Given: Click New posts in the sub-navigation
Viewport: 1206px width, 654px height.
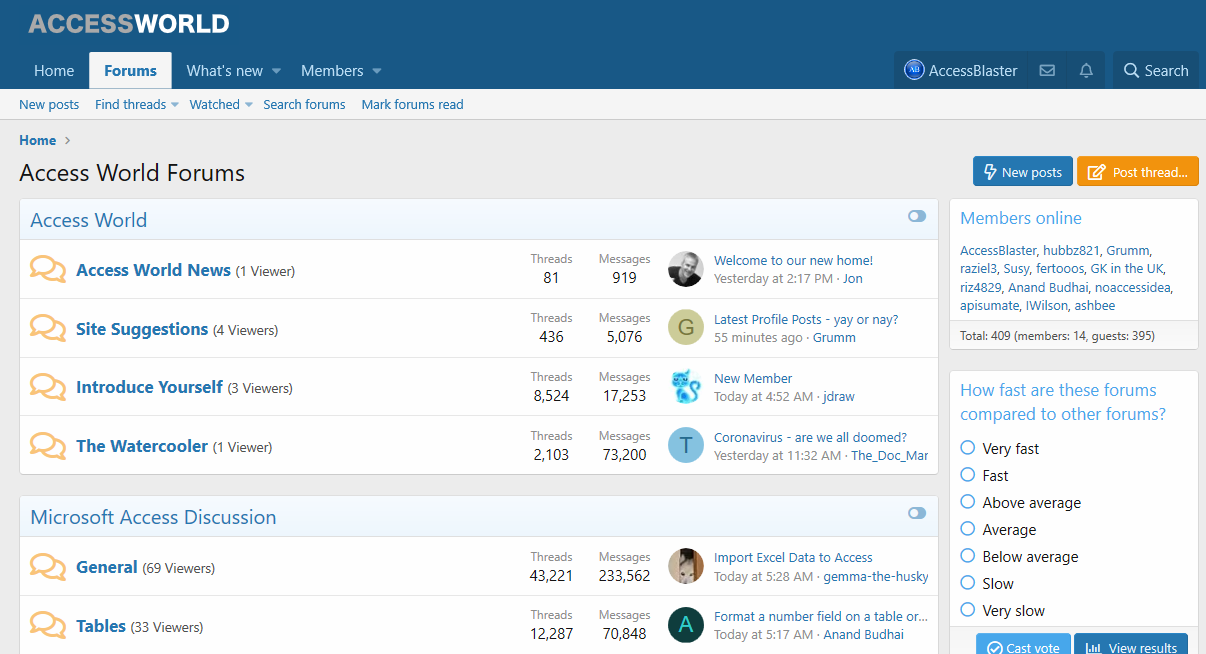Looking at the screenshot, I should pos(49,104).
